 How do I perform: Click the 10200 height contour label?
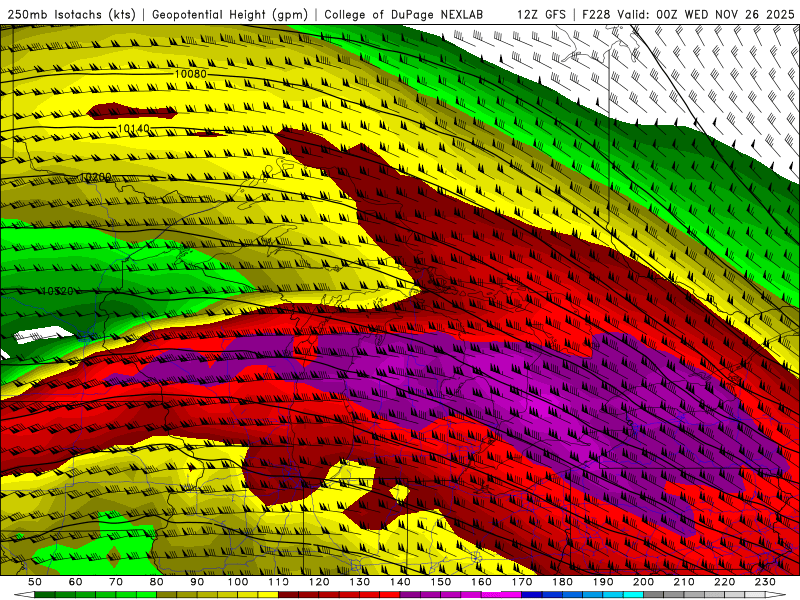pos(95,177)
